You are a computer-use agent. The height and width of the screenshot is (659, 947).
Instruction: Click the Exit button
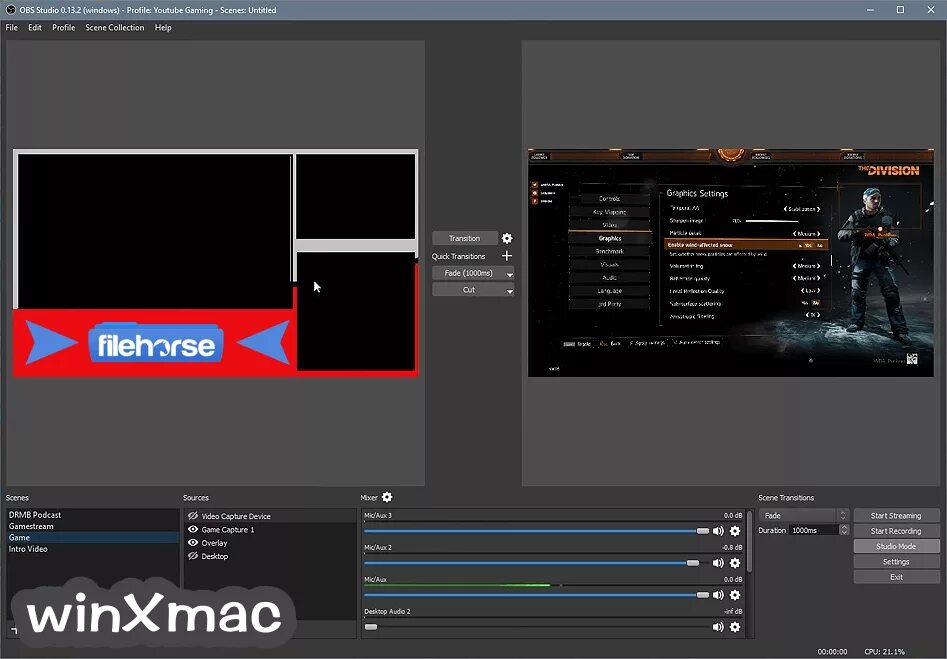point(896,577)
